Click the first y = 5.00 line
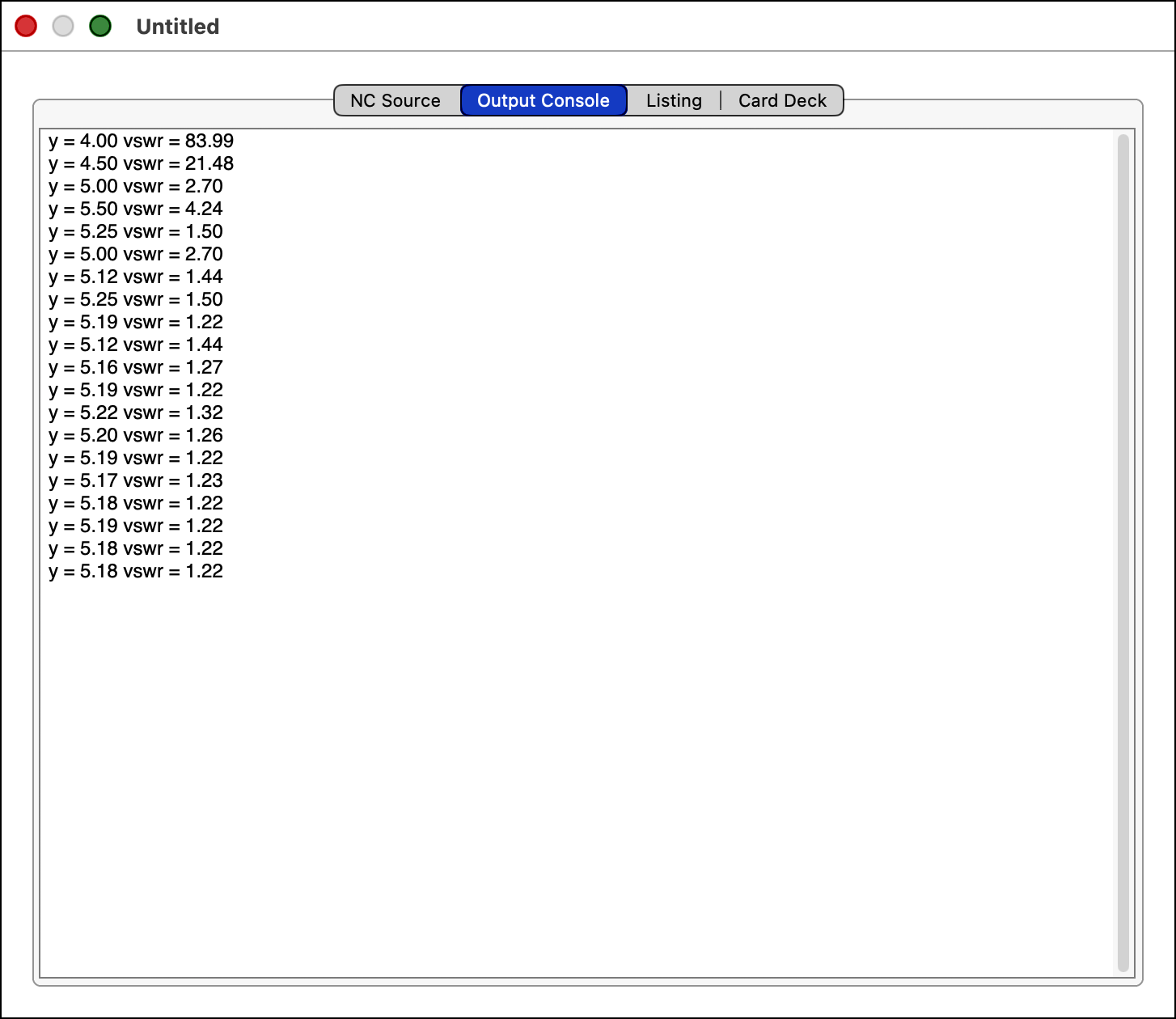The width and height of the screenshot is (1176, 1019). [135, 187]
